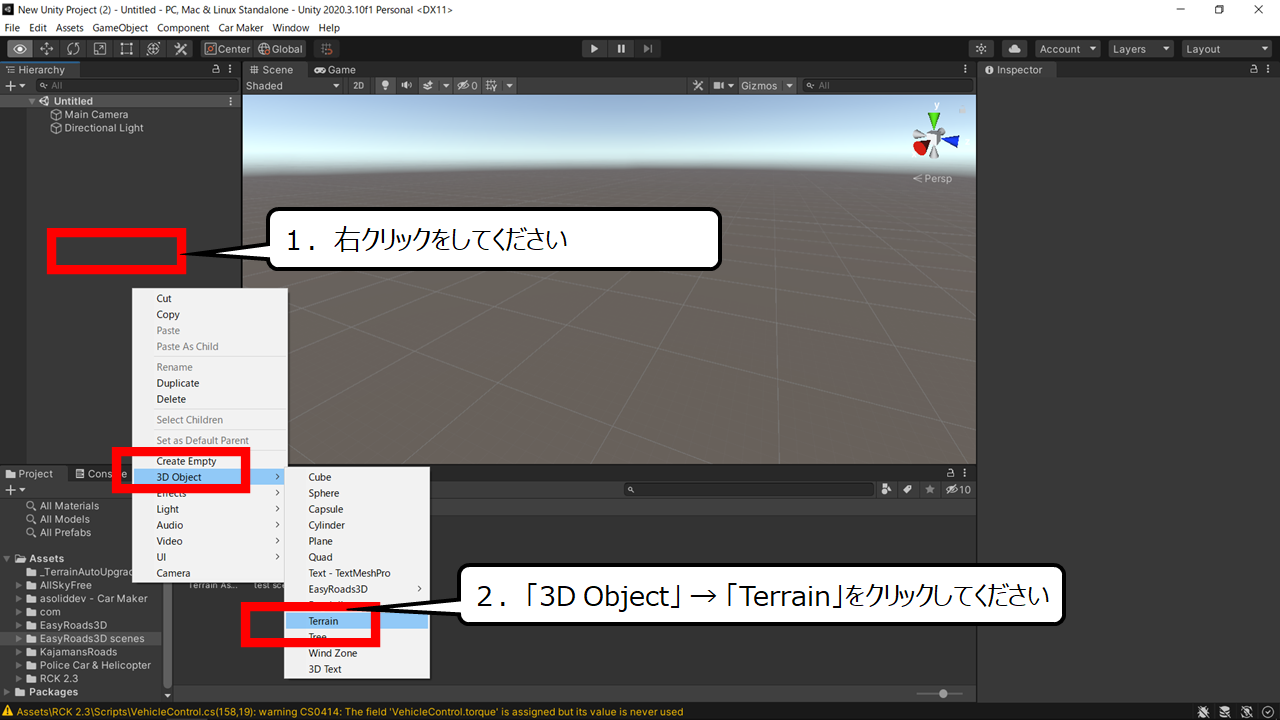Open scene component tools wrench icon

(699, 86)
